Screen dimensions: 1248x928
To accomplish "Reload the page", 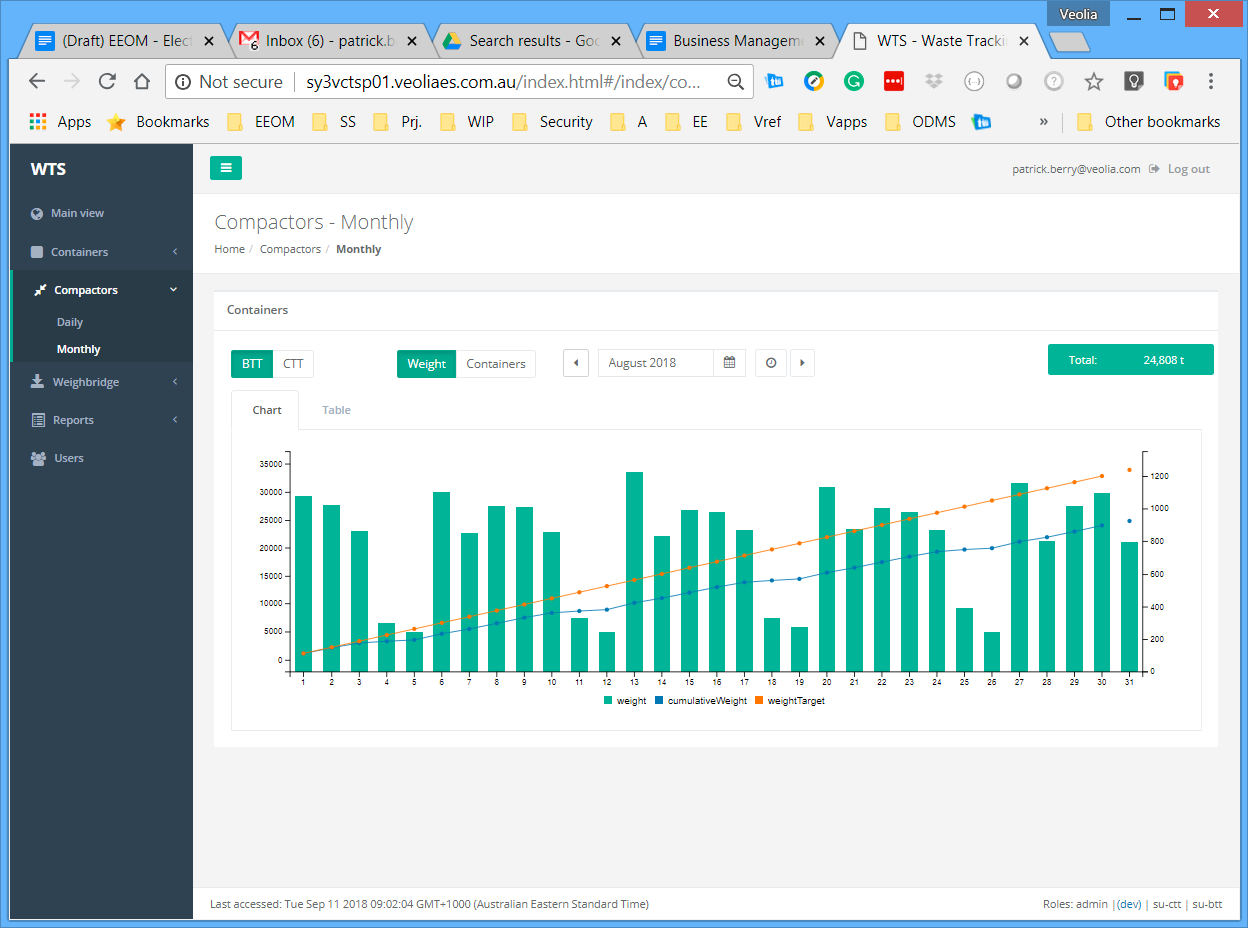I will click(107, 82).
